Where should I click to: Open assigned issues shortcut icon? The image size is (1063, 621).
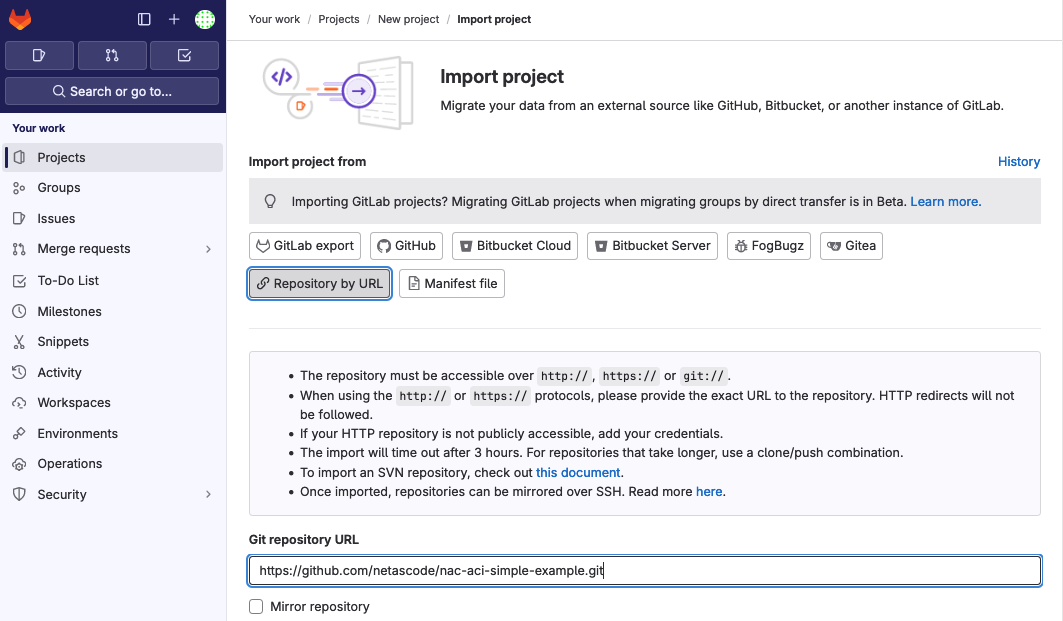coord(39,56)
